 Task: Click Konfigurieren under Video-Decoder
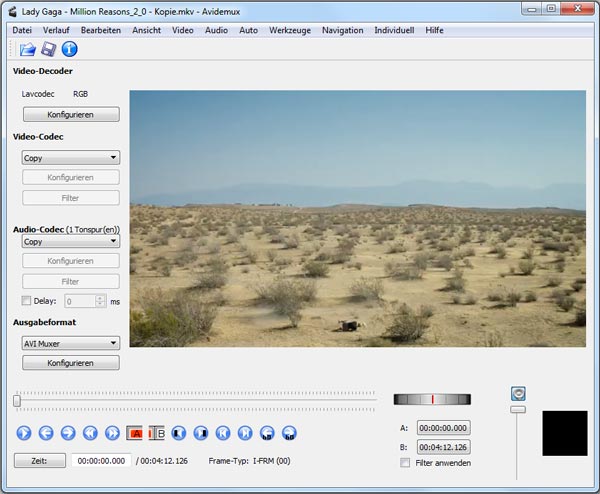click(70, 115)
